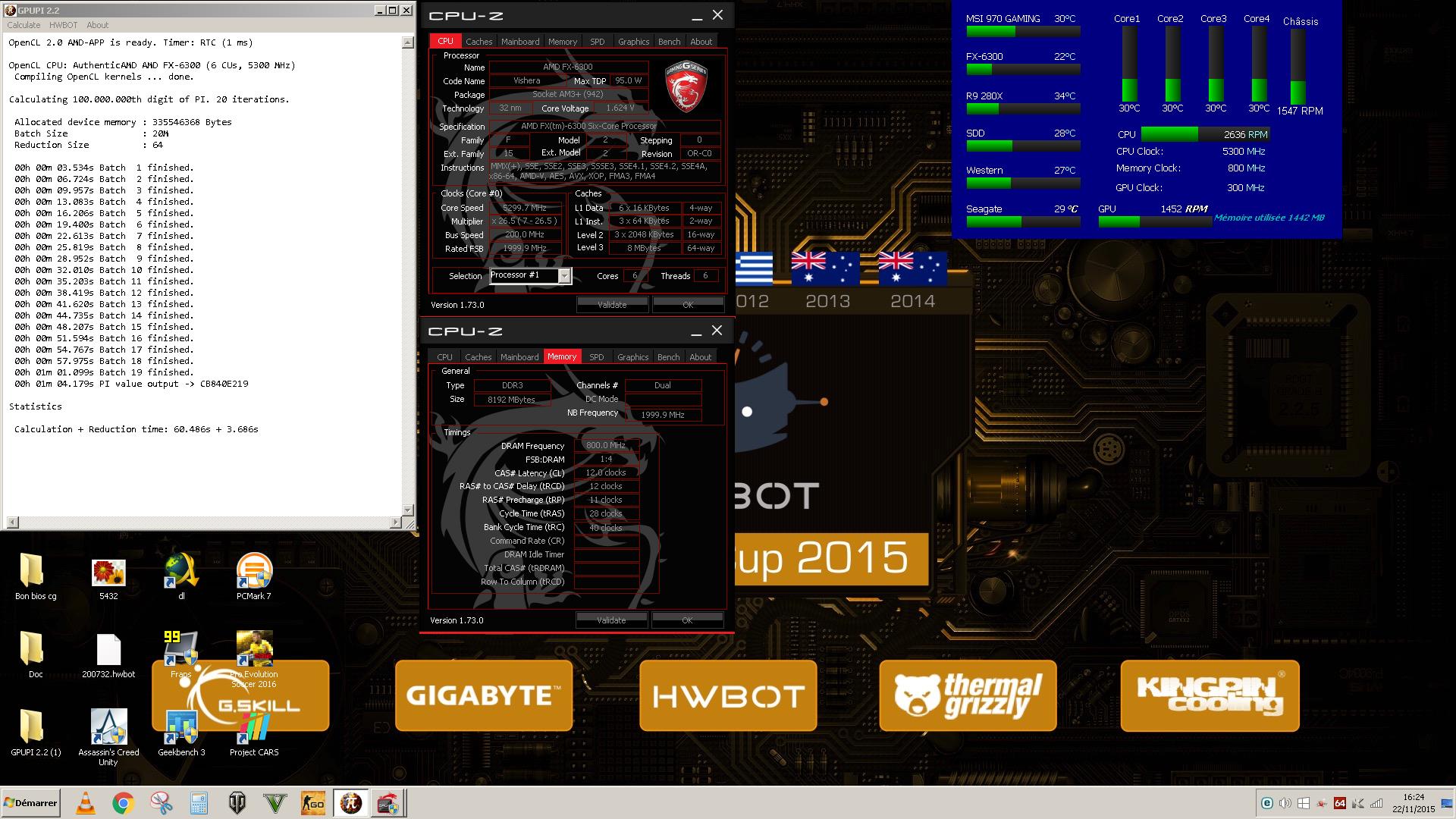
Task: Click GPUPI vertical scrollbar down arrow
Action: tap(409, 510)
